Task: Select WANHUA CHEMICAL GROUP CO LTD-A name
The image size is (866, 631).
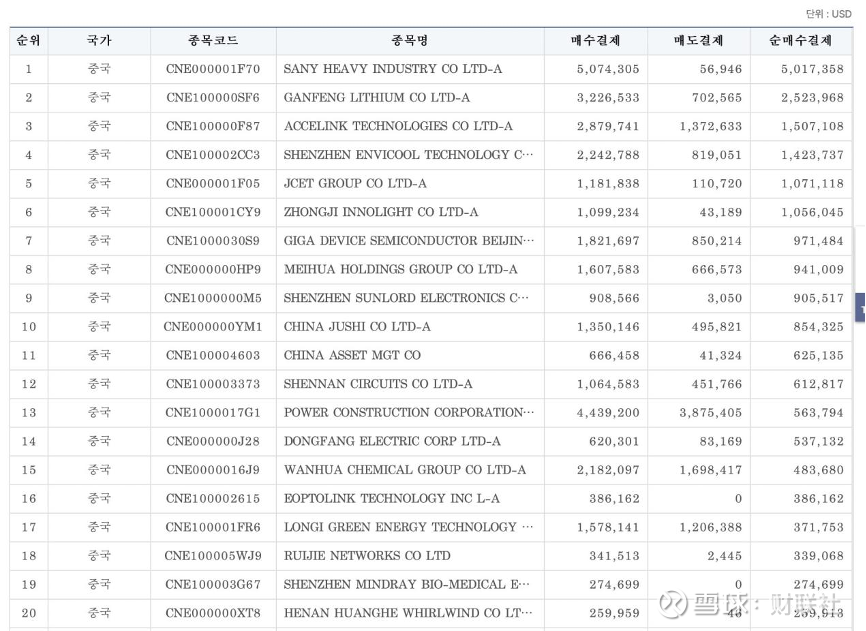Action: pos(405,470)
